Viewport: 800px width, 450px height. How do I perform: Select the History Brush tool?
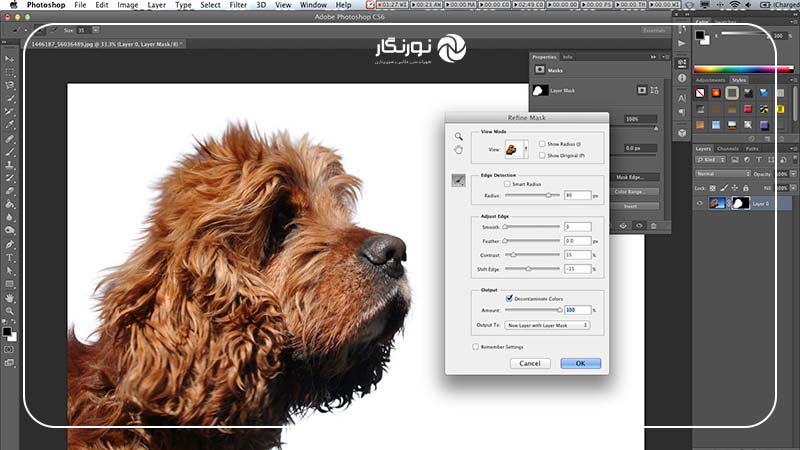pyautogui.click(x=9, y=179)
